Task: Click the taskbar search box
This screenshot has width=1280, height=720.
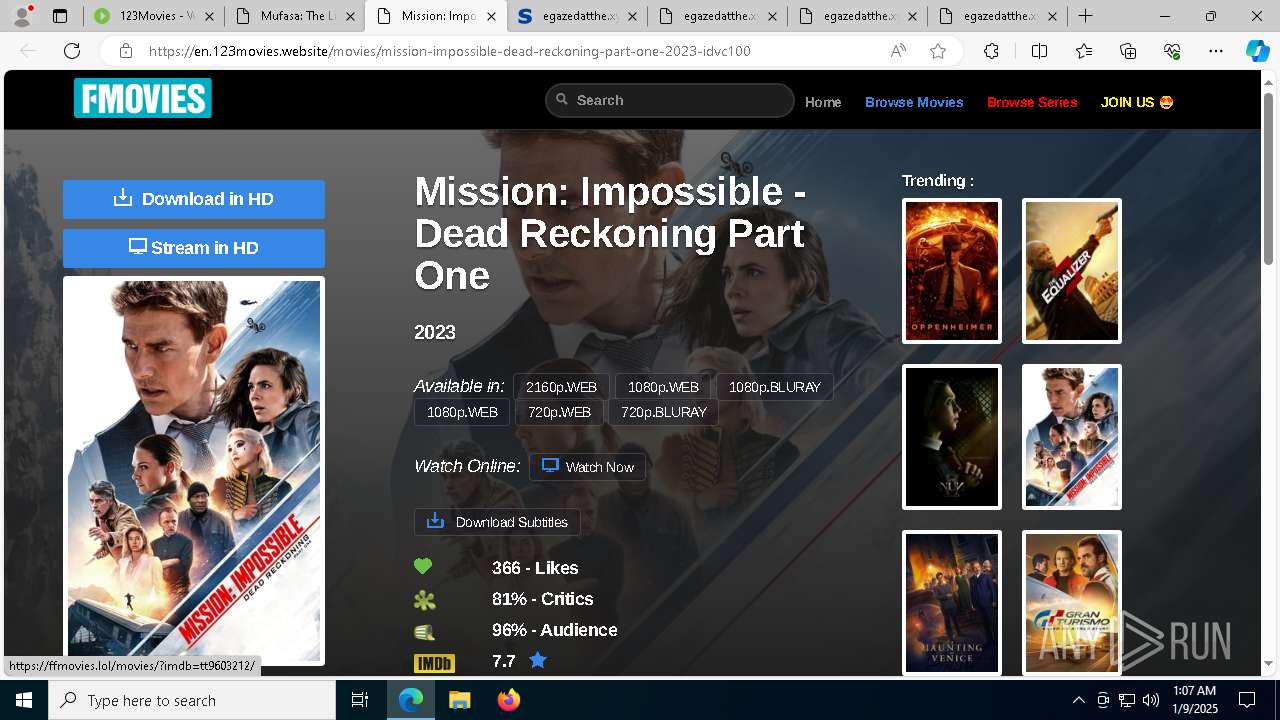Action: tap(192, 700)
